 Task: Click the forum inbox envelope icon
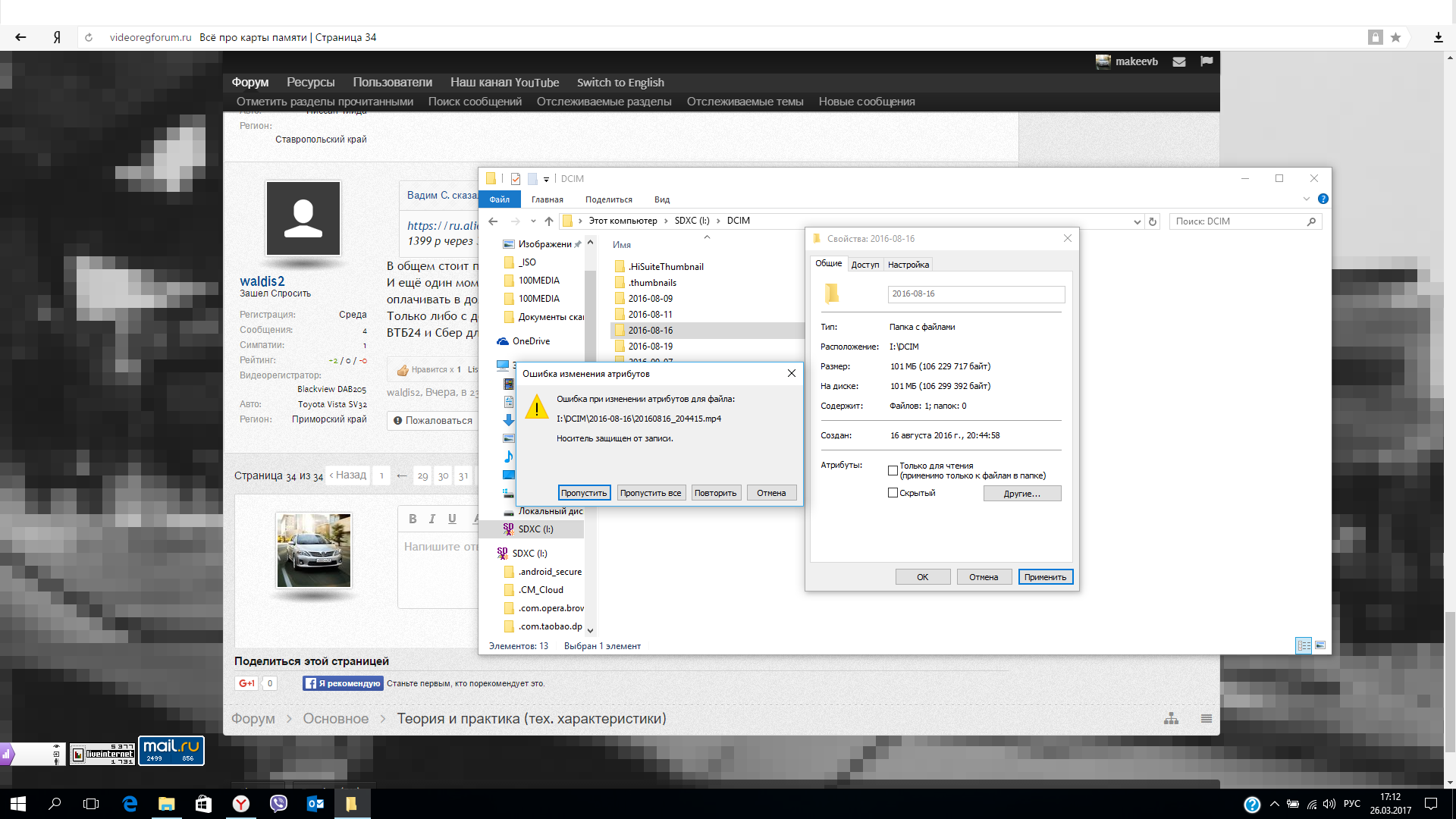[1179, 62]
